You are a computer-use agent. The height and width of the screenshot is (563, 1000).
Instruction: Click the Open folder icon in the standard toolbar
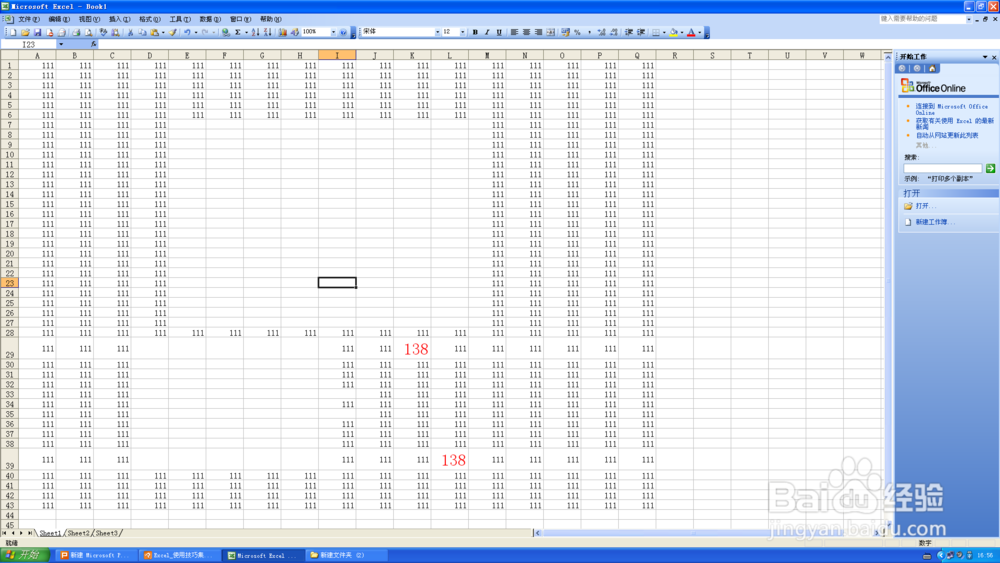click(x=26, y=32)
